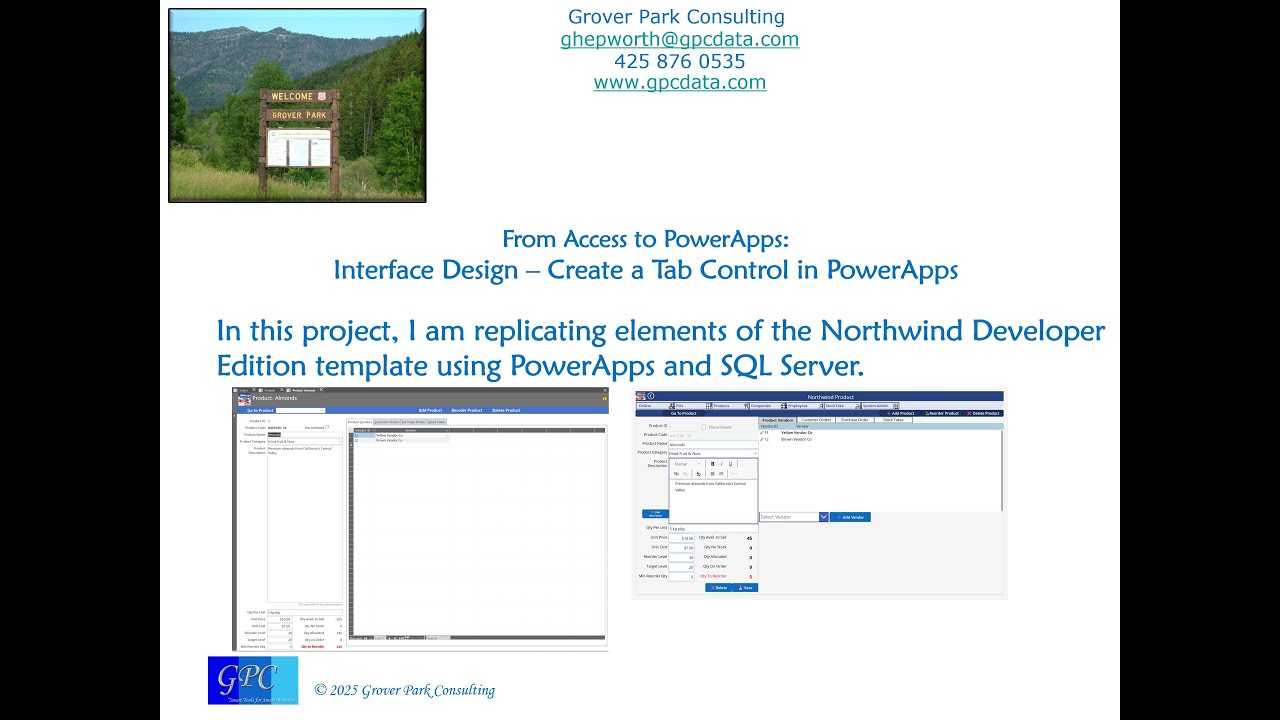The width and height of the screenshot is (1280, 720).
Task: Click Go To Product in PowerApps screenshot
Action: click(684, 413)
